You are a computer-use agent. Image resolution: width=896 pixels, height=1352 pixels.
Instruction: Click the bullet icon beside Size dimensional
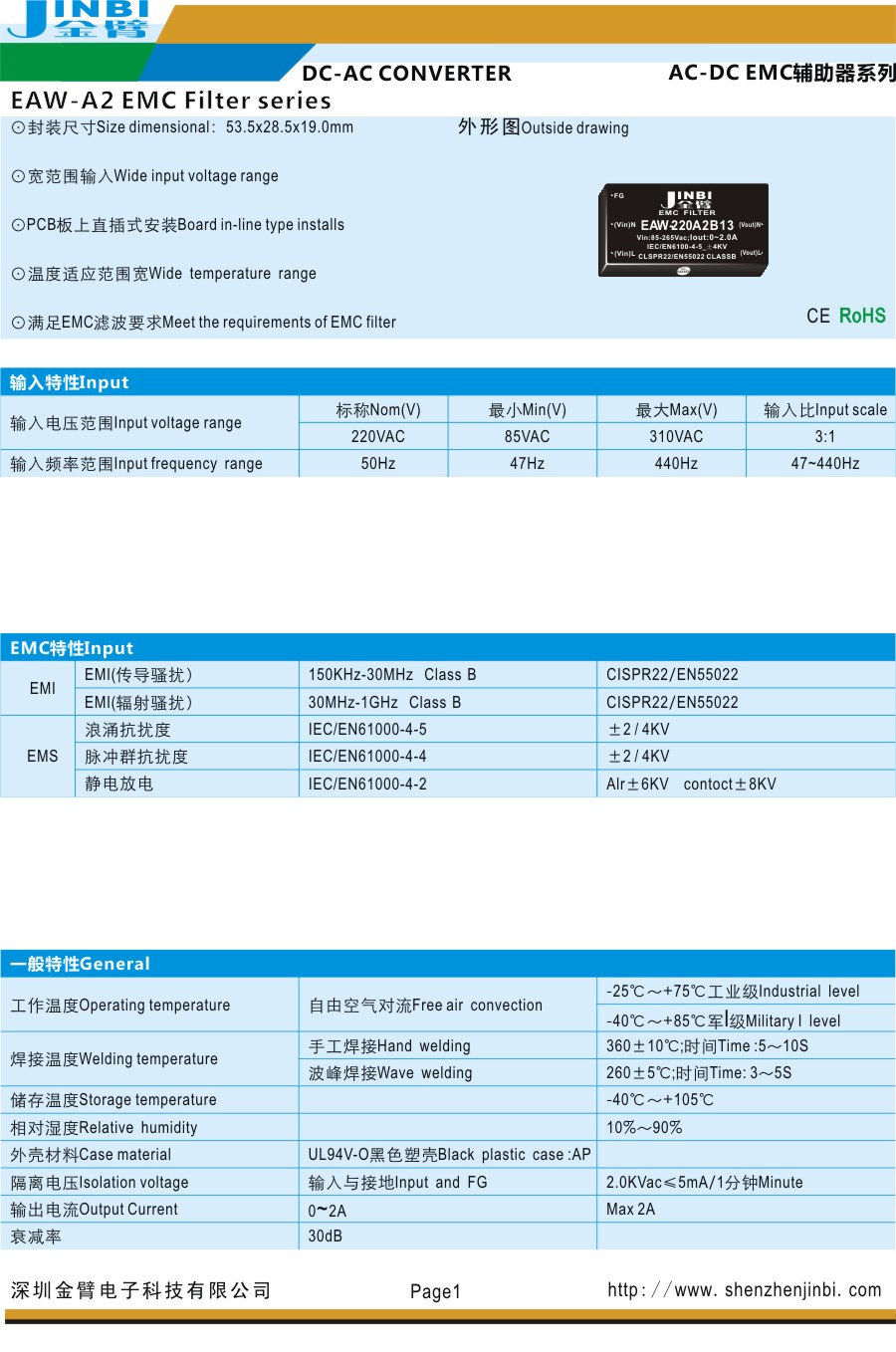[x=18, y=127]
